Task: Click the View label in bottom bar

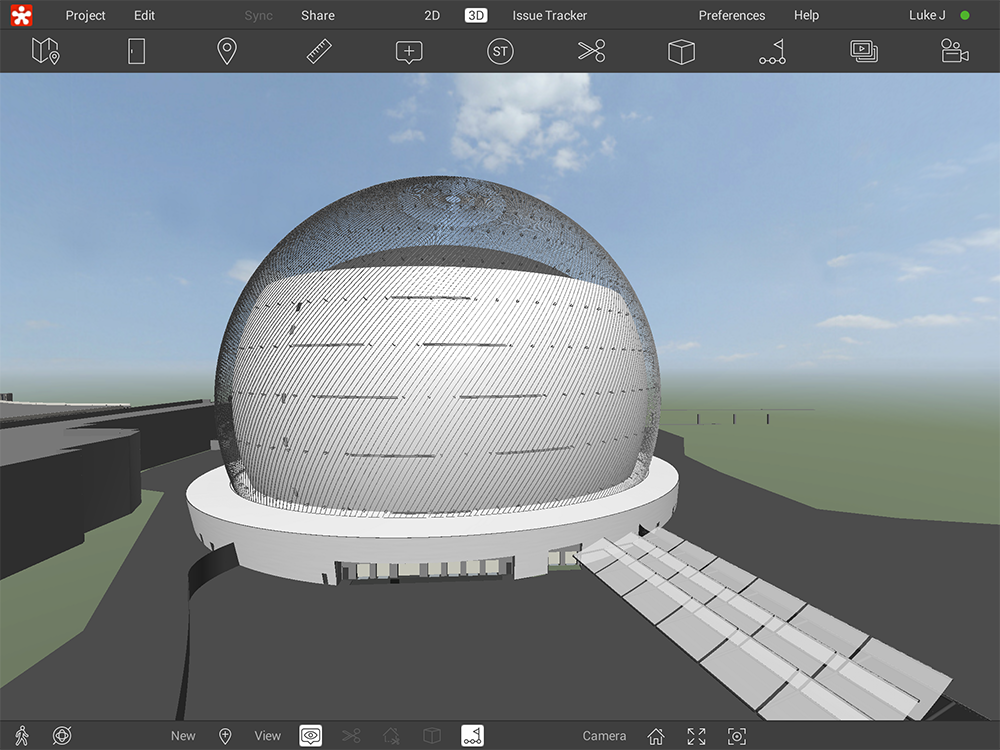Action: click(x=267, y=735)
